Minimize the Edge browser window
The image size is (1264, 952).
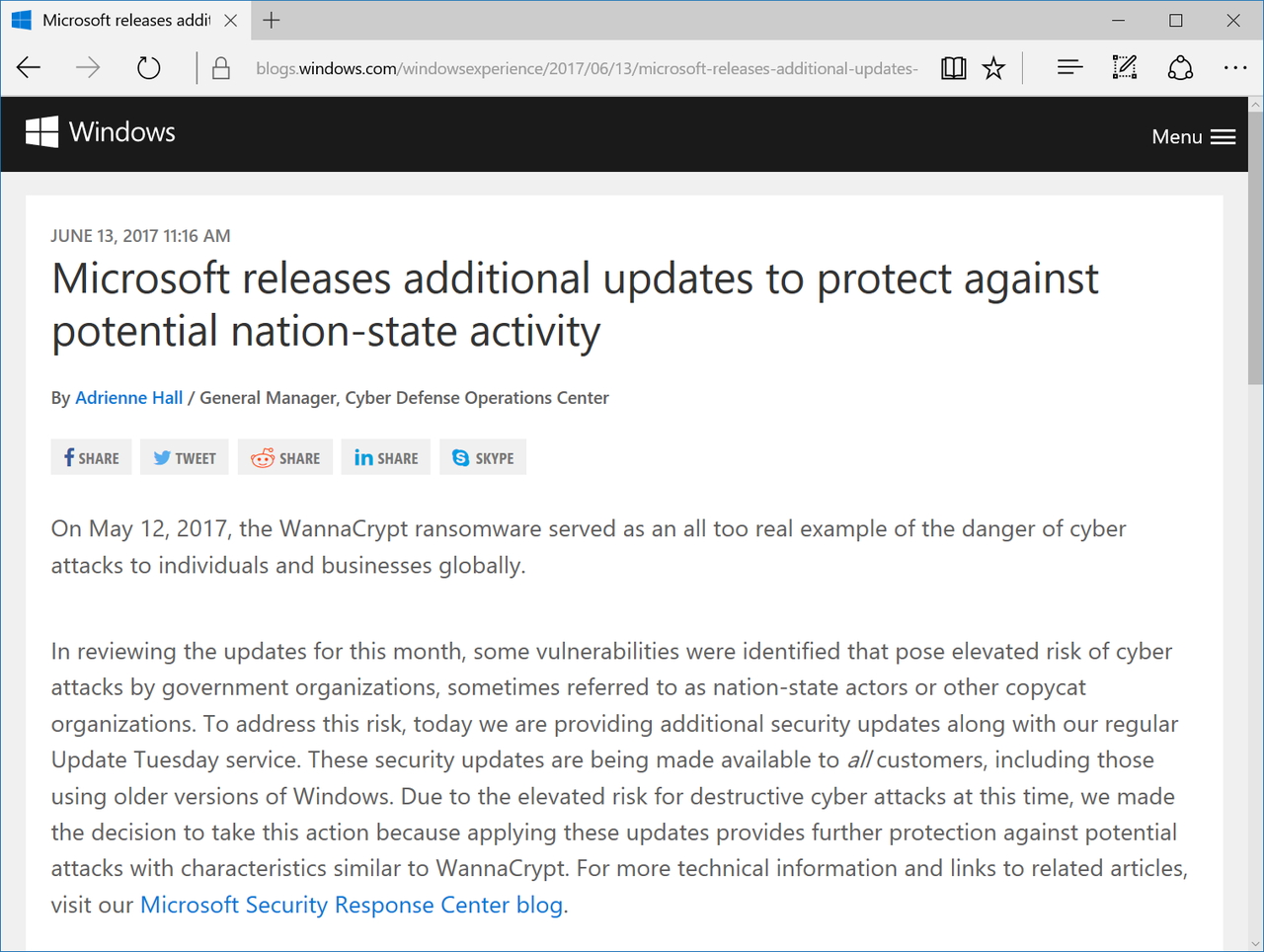point(1119,20)
